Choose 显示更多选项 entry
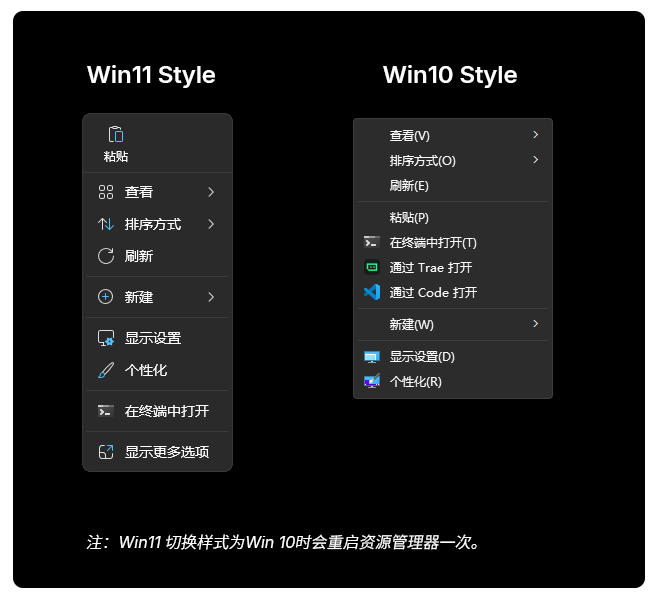The width and height of the screenshot is (656, 604). pos(157,452)
